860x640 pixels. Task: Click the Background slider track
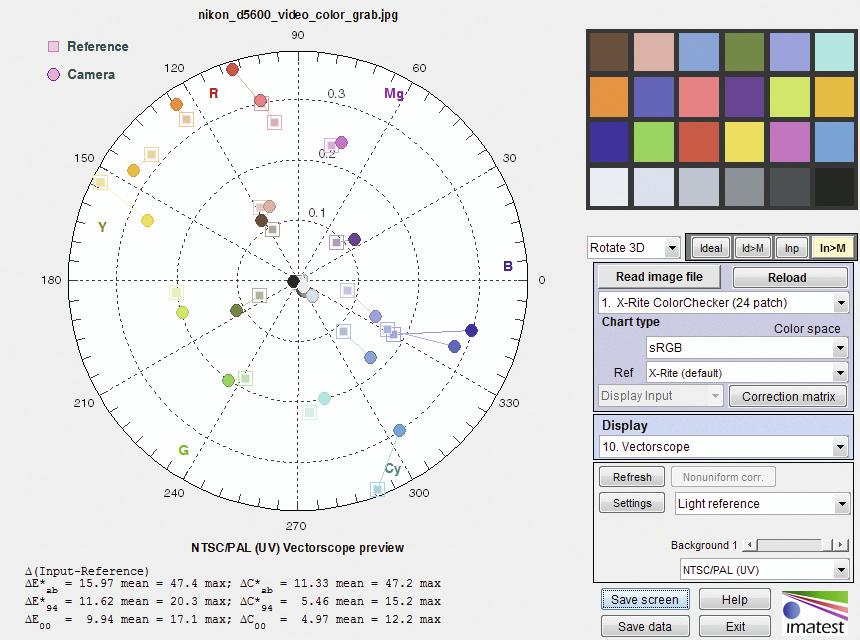(x=795, y=545)
